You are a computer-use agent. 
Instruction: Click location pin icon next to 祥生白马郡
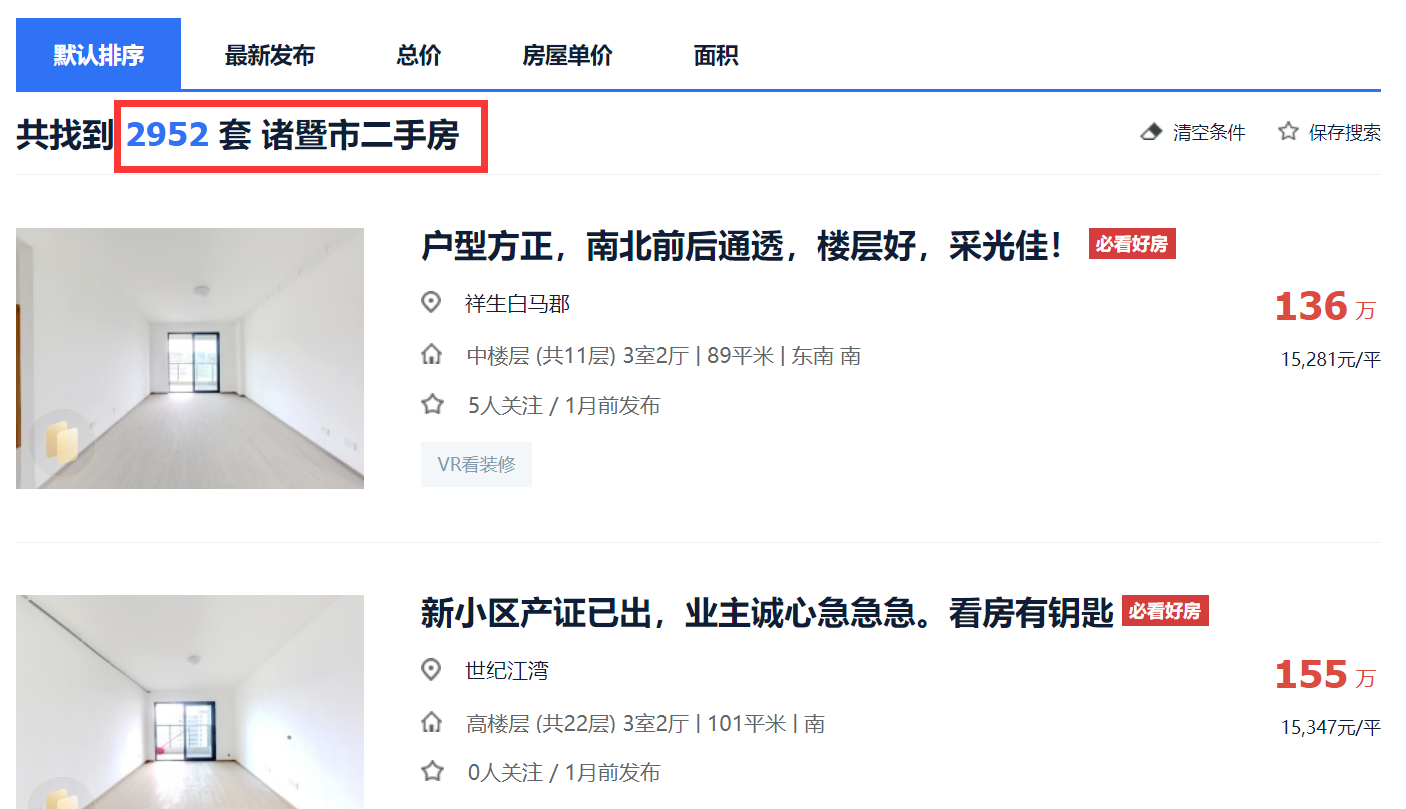click(x=431, y=302)
